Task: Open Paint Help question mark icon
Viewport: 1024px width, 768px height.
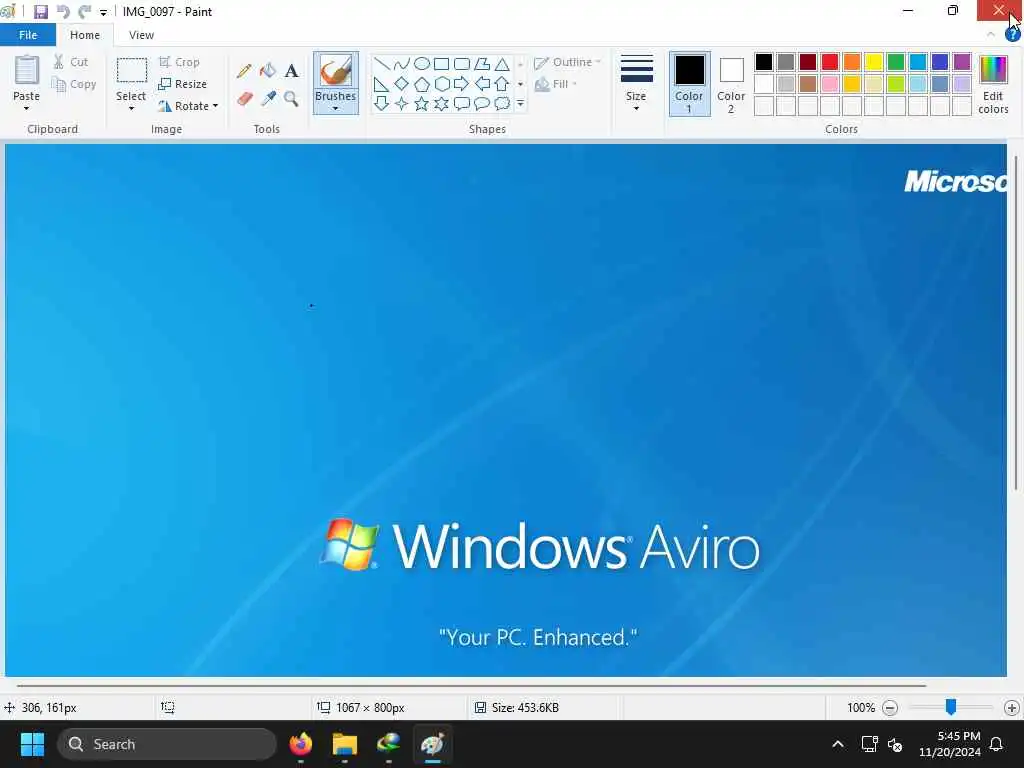Action: (1012, 35)
